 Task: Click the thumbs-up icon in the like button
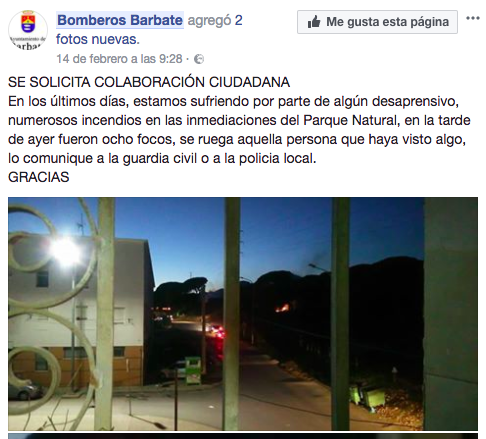[314, 22]
